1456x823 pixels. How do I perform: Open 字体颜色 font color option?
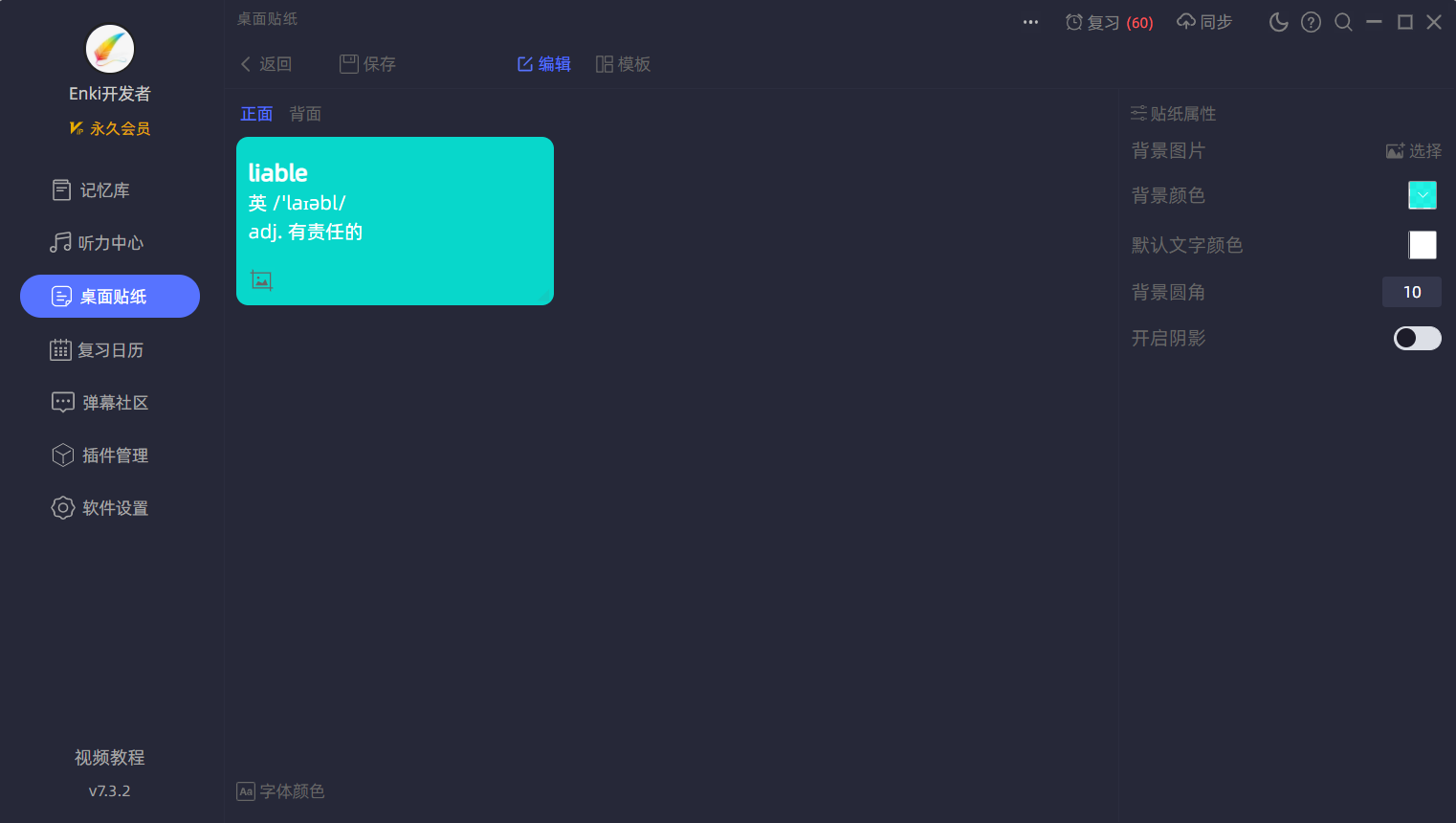click(x=280, y=791)
